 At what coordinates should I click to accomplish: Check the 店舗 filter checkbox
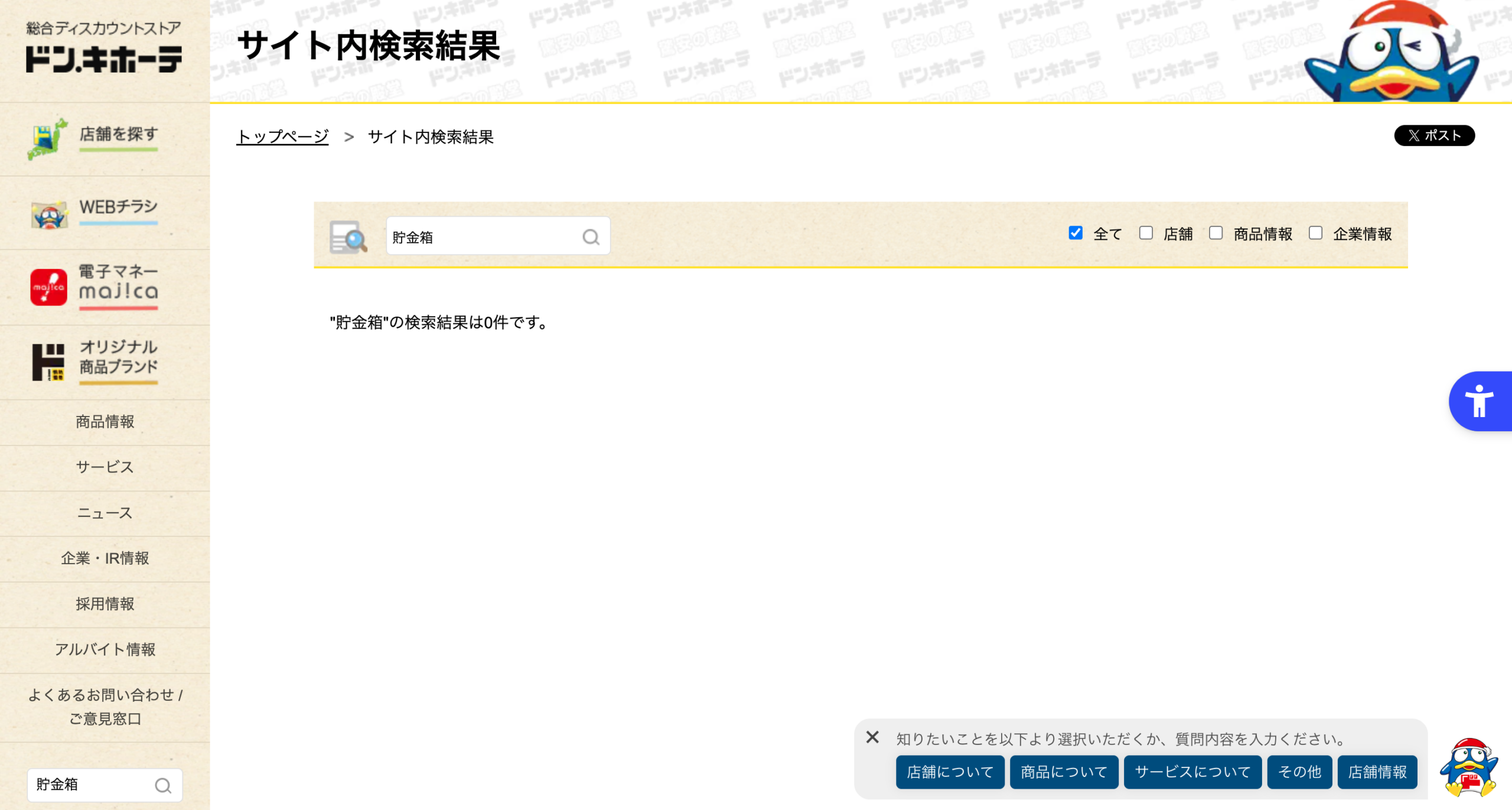click(x=1146, y=233)
